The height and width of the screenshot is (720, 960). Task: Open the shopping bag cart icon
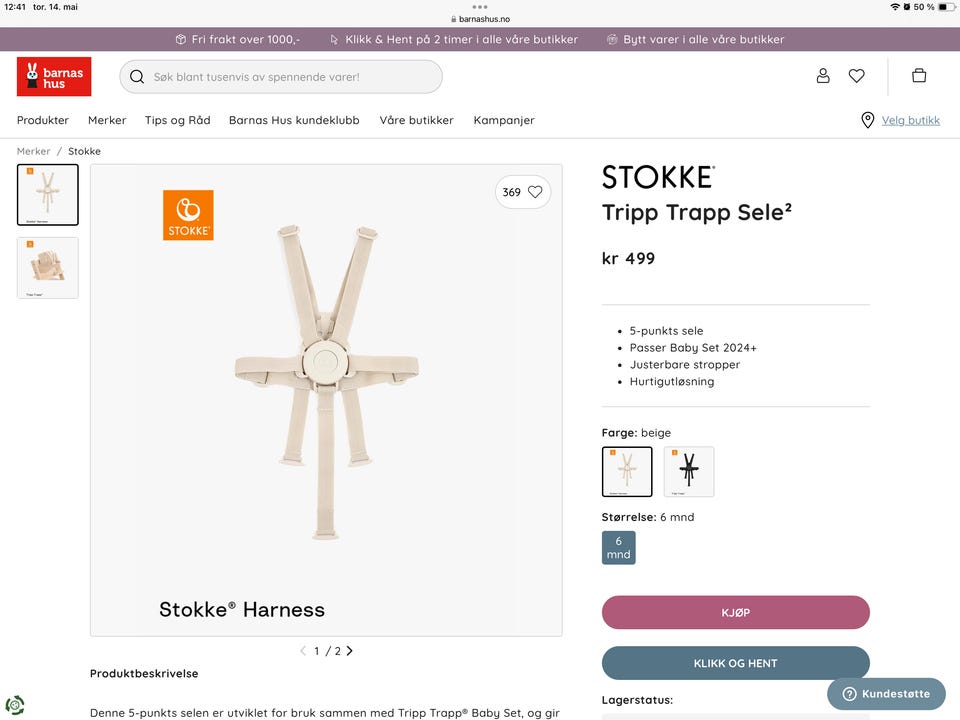click(x=918, y=76)
